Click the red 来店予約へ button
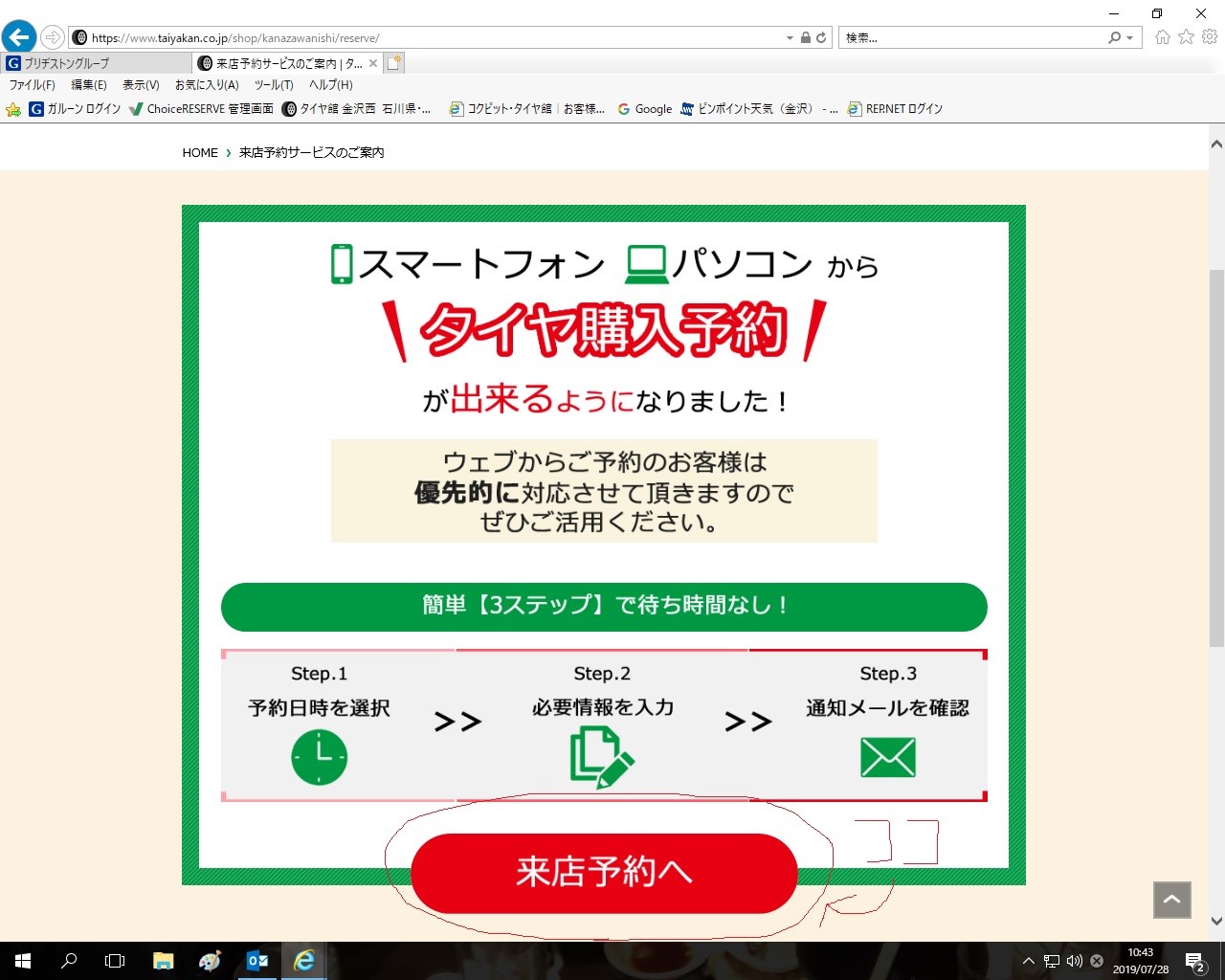This screenshot has width=1225, height=980. 604,873
